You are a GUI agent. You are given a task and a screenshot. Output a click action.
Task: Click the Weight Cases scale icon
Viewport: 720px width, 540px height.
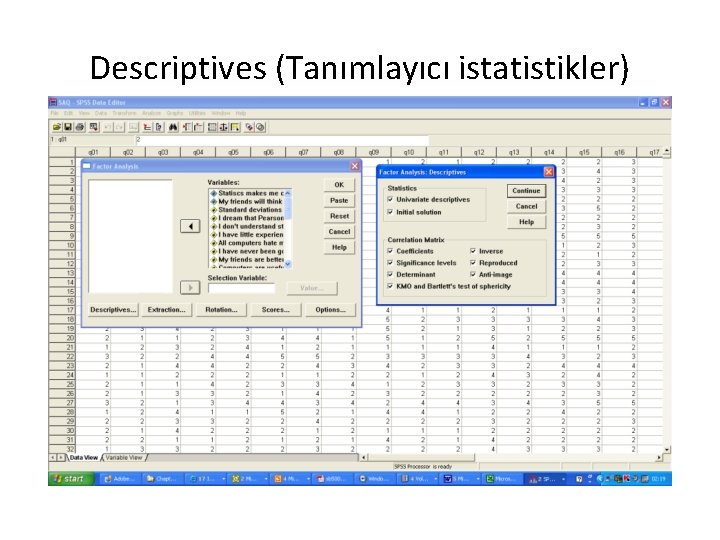223,127
